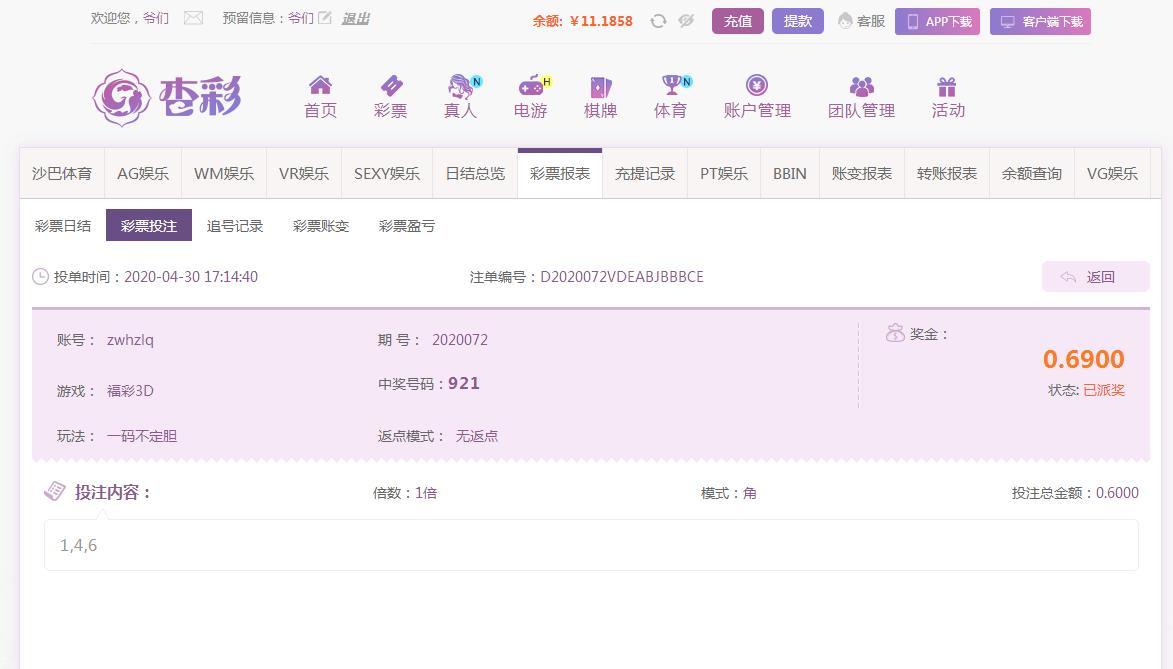Click multiplier text 倍数：1倍
Screen dimensions: 1173x669
point(405,493)
